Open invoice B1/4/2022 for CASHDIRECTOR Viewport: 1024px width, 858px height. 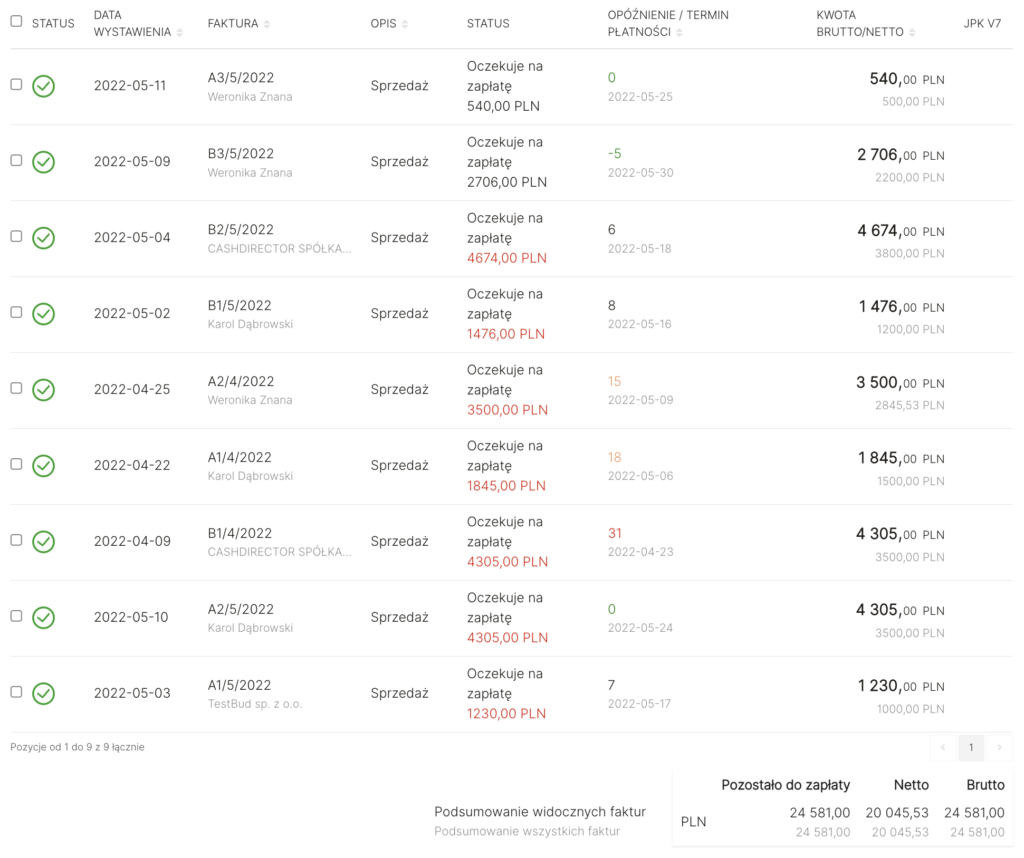click(x=240, y=534)
